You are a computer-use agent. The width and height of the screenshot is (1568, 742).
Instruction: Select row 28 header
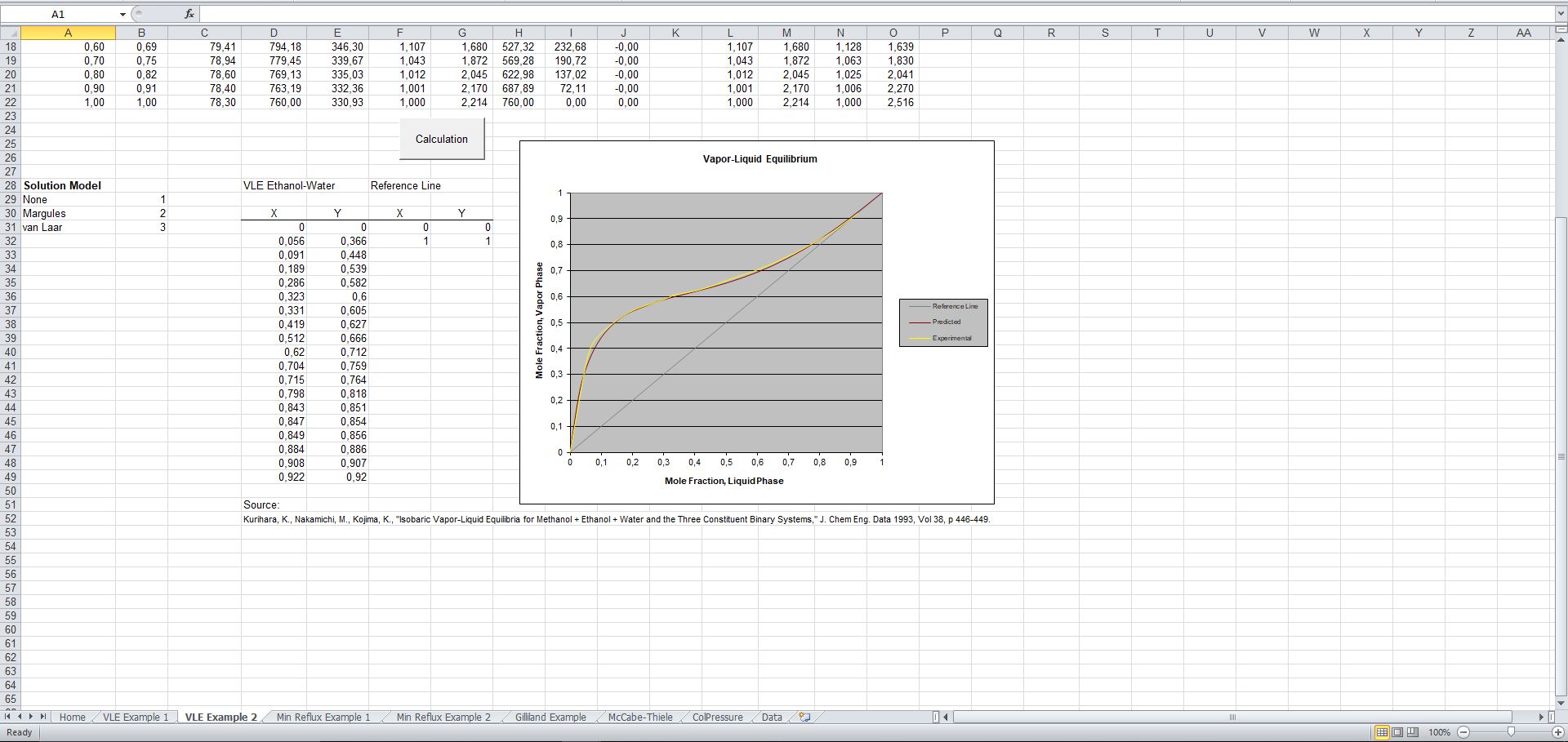pyautogui.click(x=10, y=185)
